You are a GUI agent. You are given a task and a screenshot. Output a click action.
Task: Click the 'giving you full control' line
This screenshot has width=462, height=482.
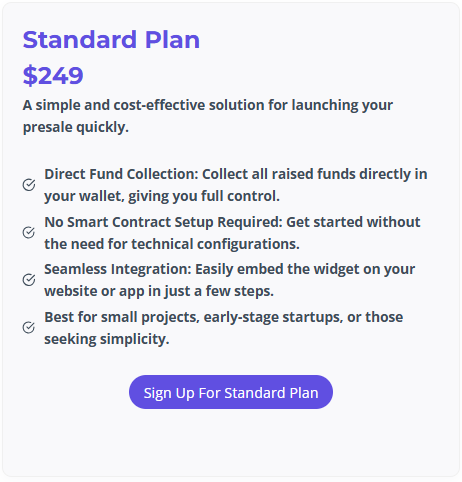[x=162, y=196]
